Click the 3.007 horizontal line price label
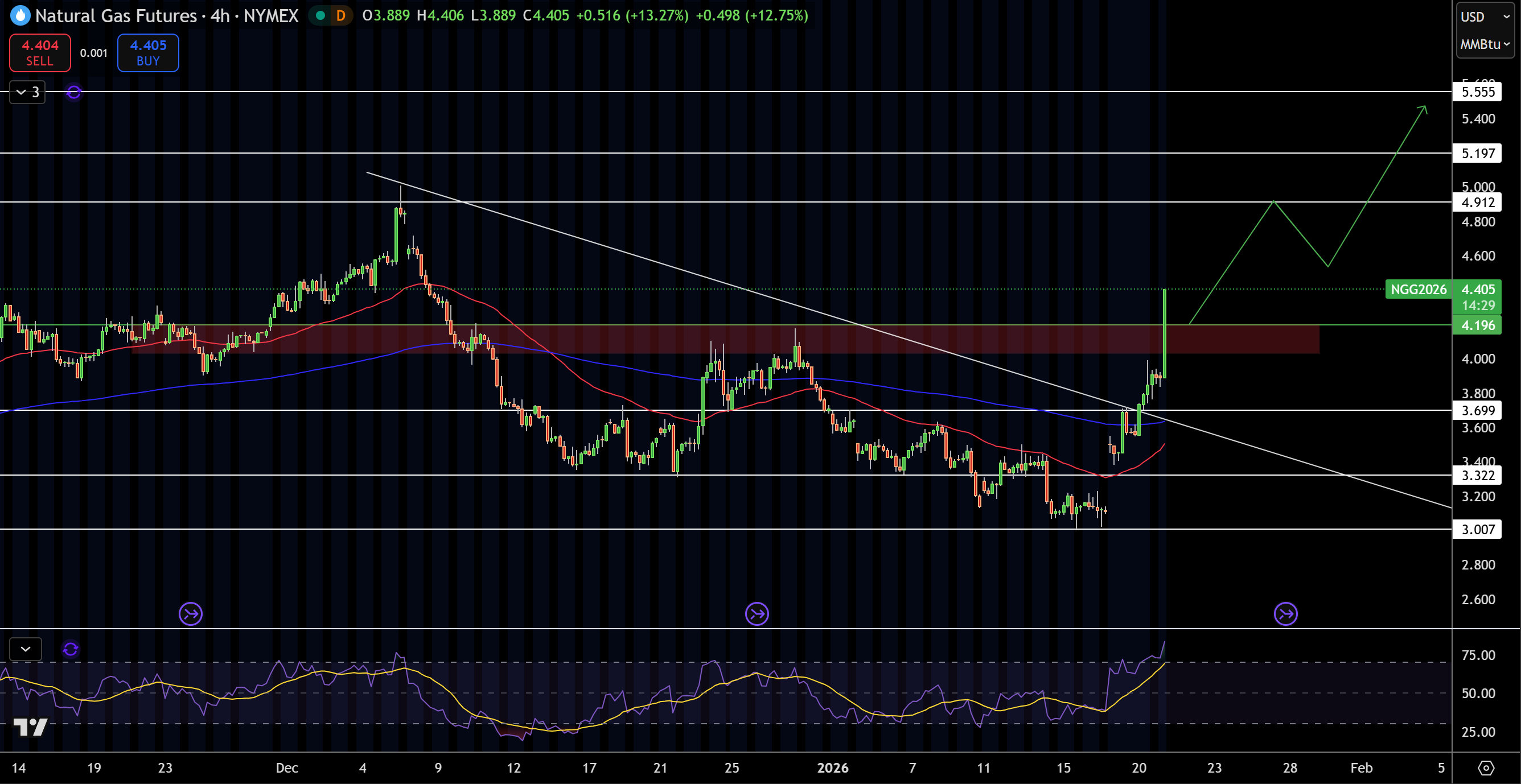This screenshot has height=784, width=1521. [x=1477, y=529]
